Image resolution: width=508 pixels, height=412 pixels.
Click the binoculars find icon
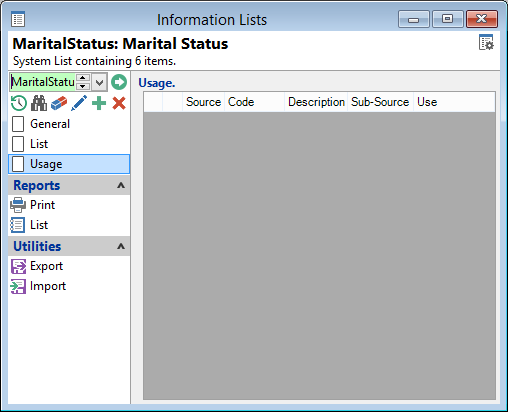click(39, 103)
